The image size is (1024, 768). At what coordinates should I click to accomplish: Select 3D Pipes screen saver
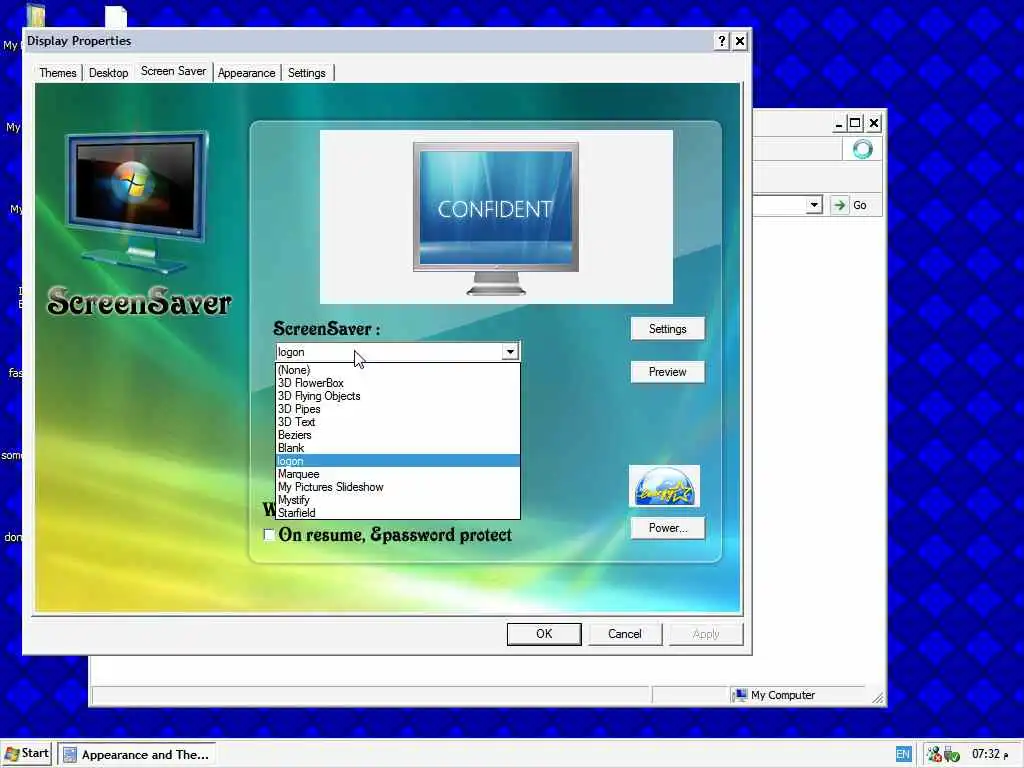pyautogui.click(x=398, y=409)
